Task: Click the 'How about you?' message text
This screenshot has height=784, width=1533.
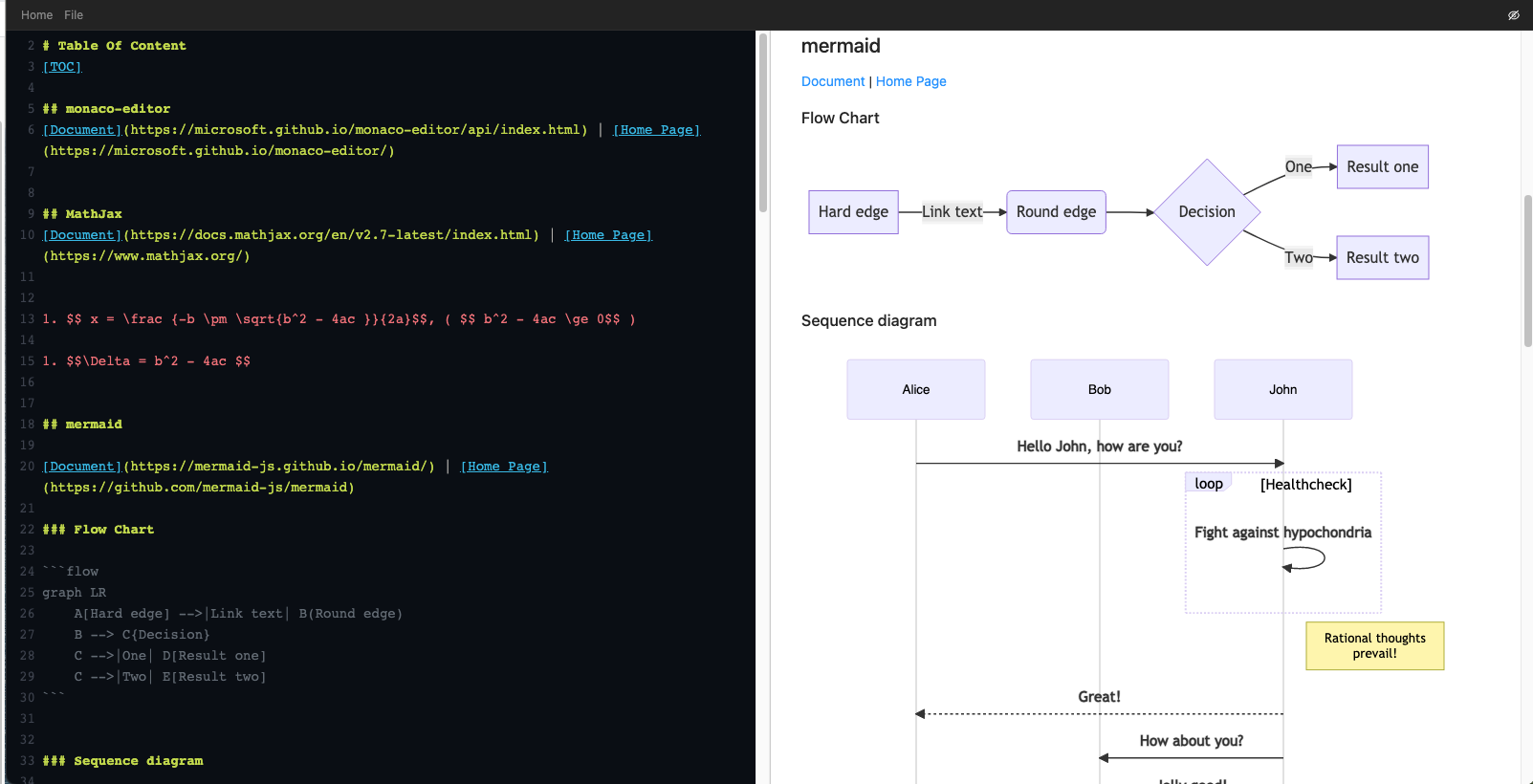Action: click(1192, 741)
